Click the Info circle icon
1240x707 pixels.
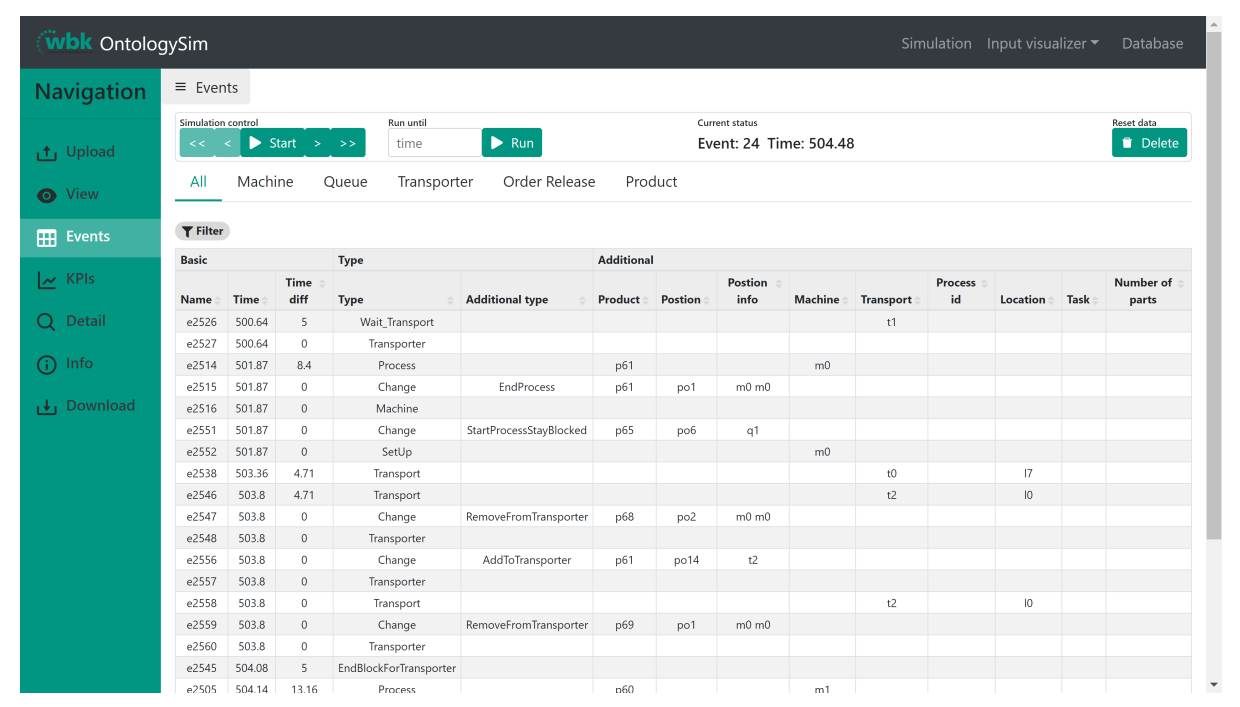pos(47,364)
